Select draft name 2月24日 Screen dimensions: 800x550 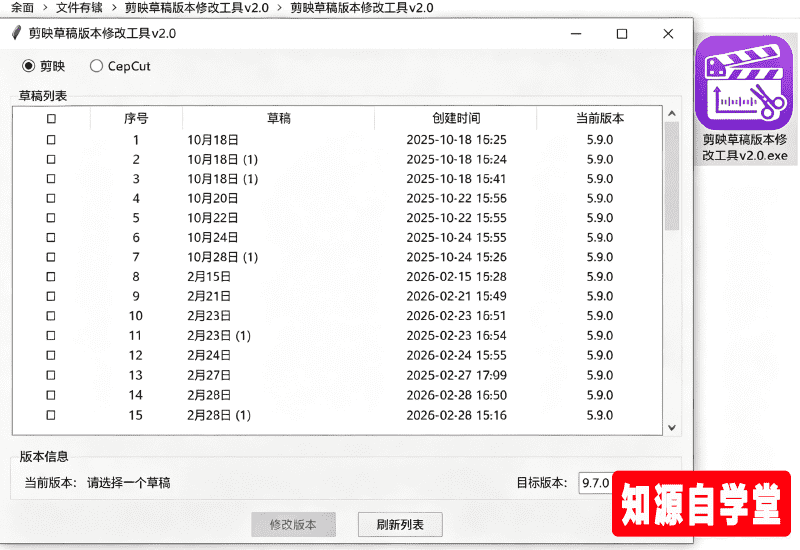(209, 355)
